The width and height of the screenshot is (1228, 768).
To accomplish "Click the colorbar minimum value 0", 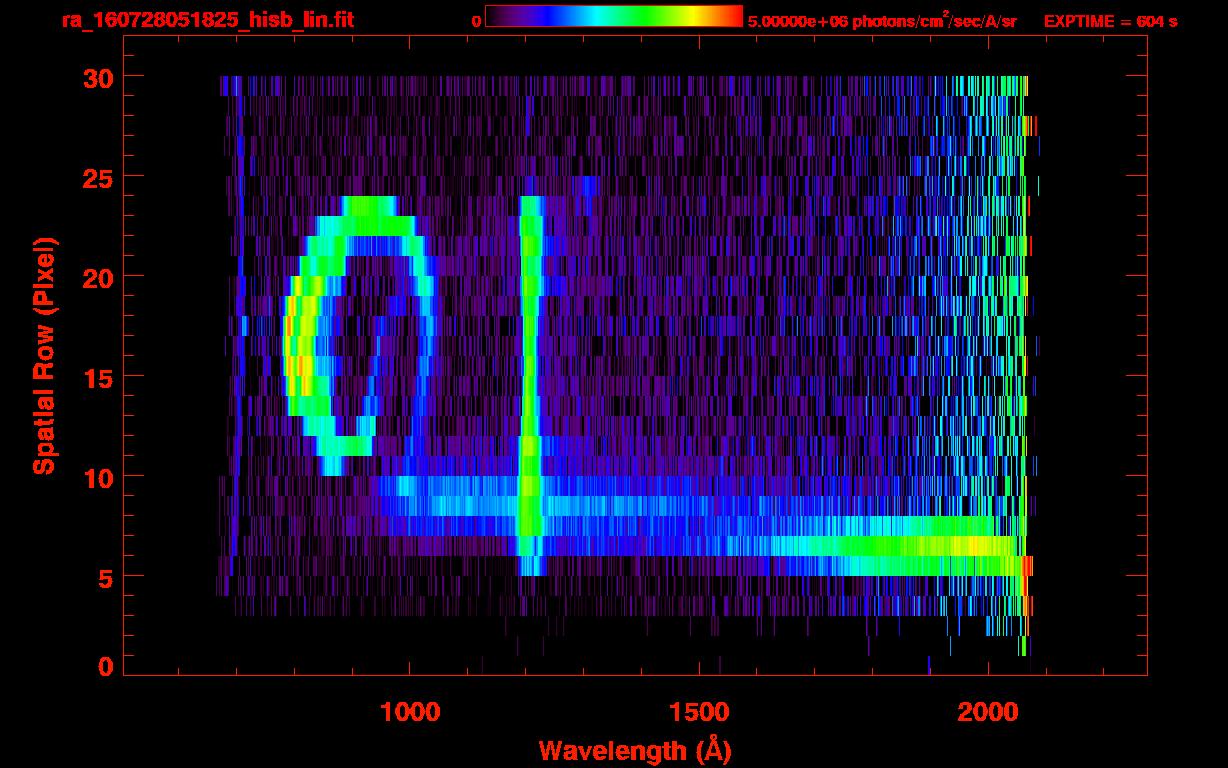I will pos(477,21).
